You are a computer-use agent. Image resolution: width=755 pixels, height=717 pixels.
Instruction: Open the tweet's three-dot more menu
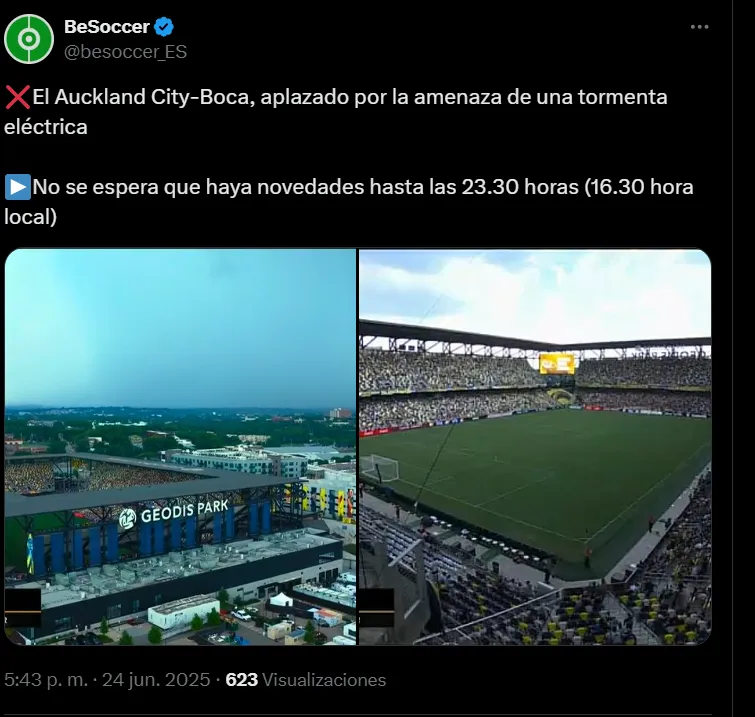click(699, 27)
